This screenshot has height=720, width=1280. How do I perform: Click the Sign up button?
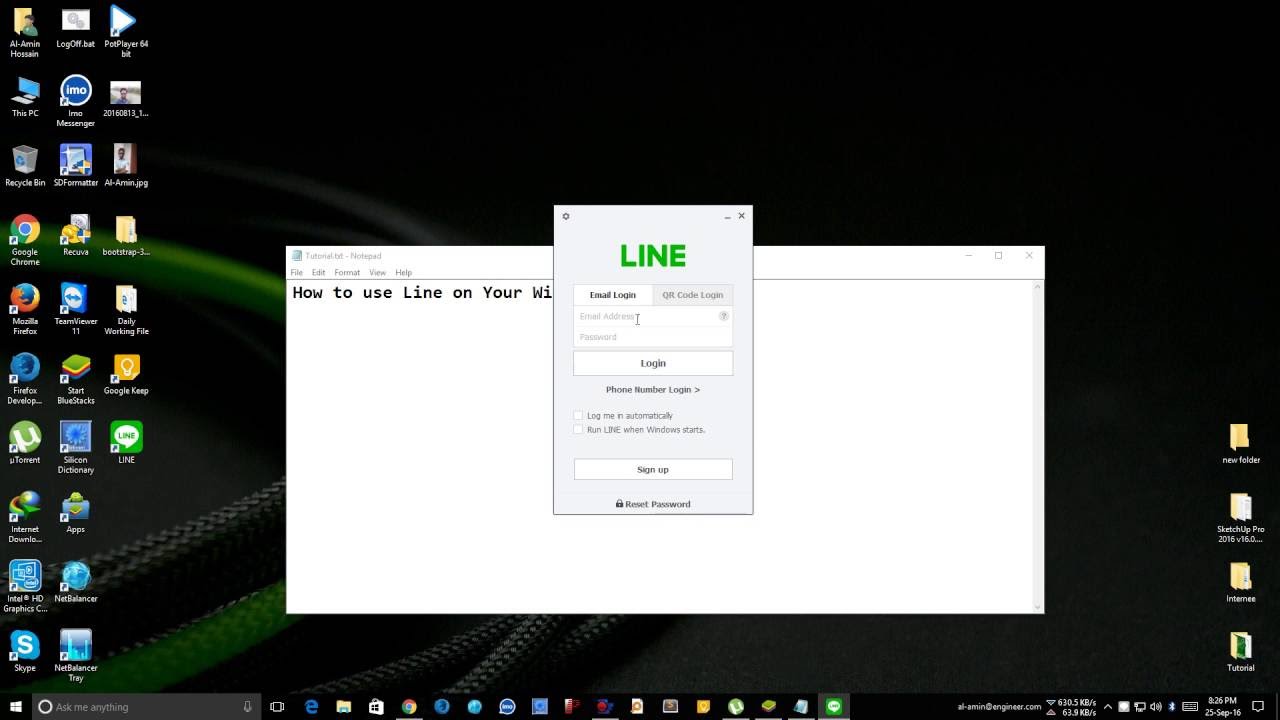click(x=653, y=469)
